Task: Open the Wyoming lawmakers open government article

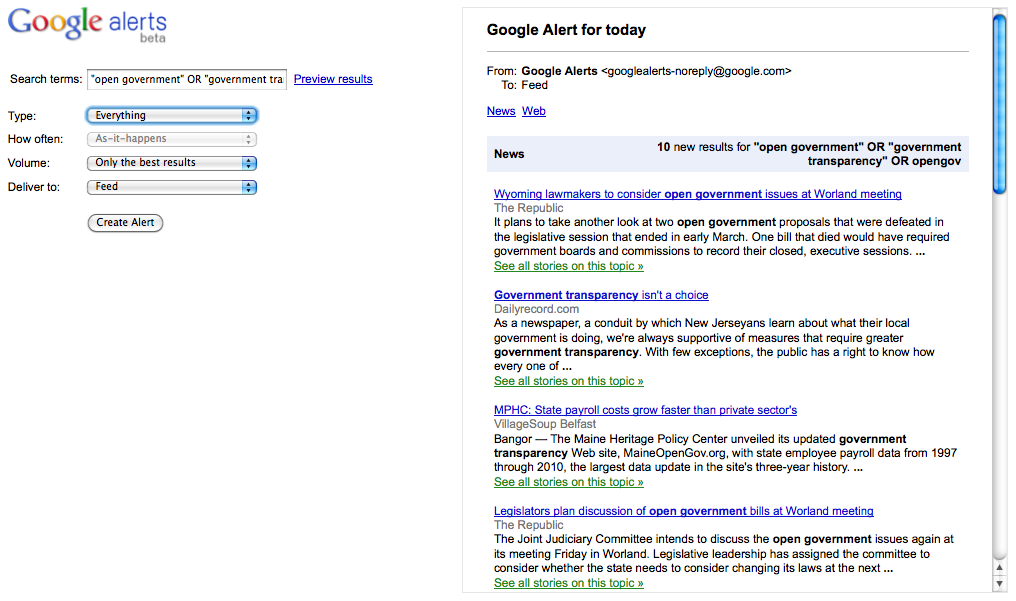Action: pyautogui.click(x=697, y=194)
